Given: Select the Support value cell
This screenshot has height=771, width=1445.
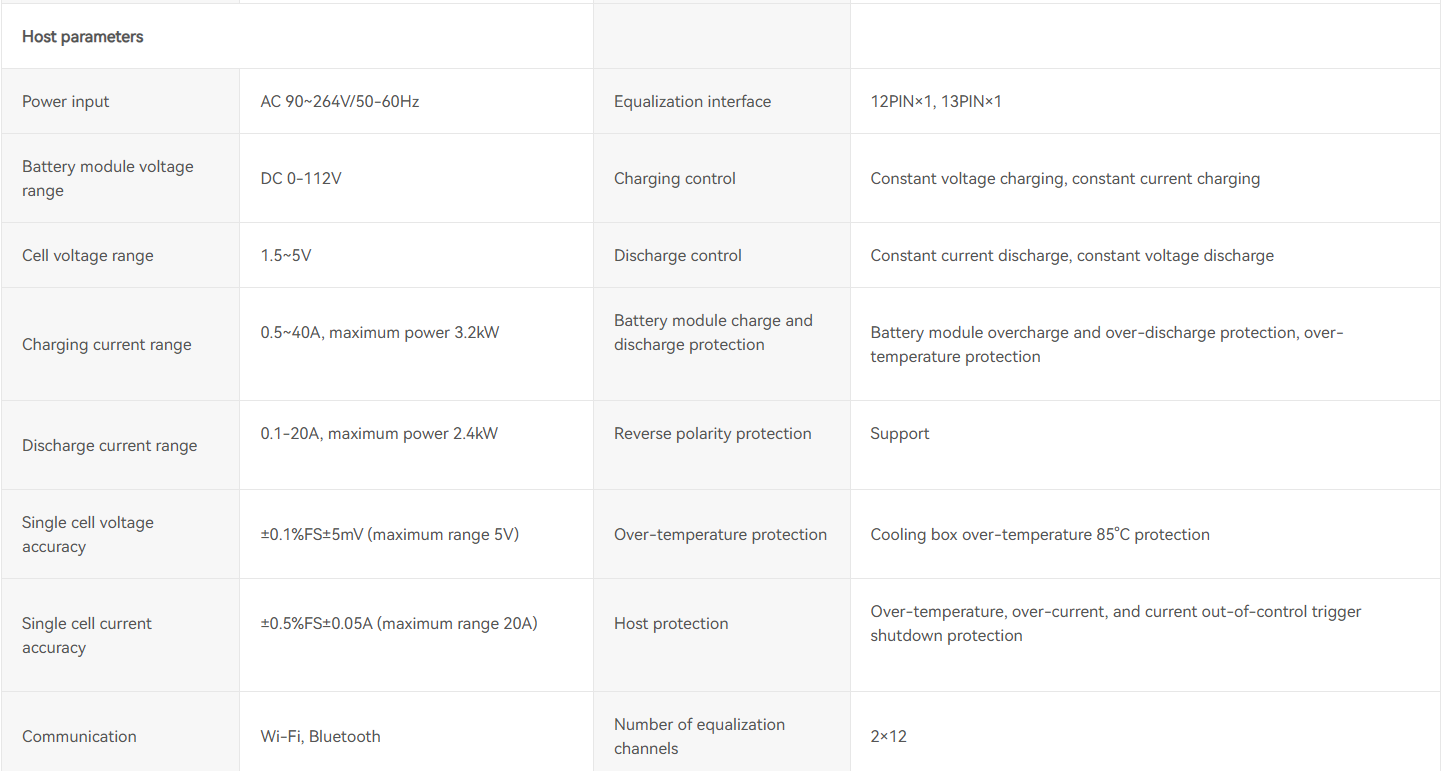Looking at the screenshot, I should (900, 433).
